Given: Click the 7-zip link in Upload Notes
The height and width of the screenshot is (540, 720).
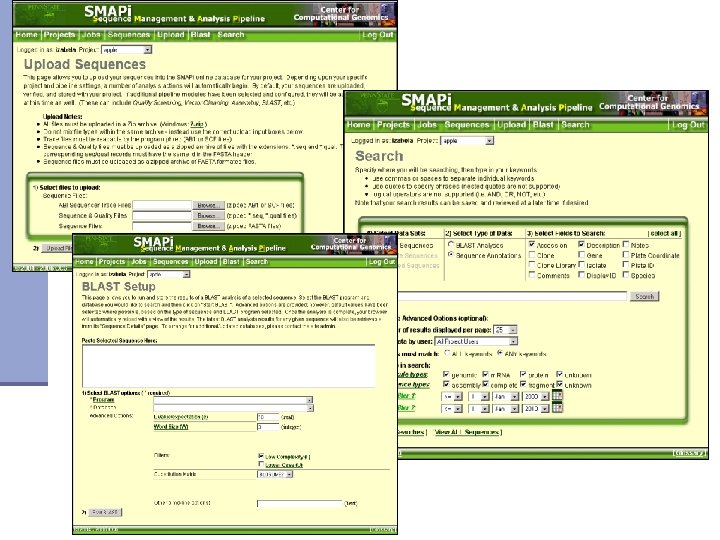Looking at the screenshot, I should tap(197, 124).
